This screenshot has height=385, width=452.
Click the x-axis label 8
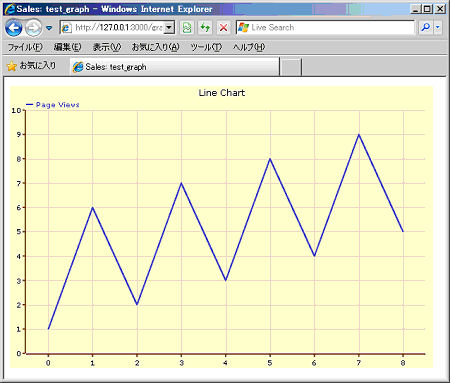point(403,363)
